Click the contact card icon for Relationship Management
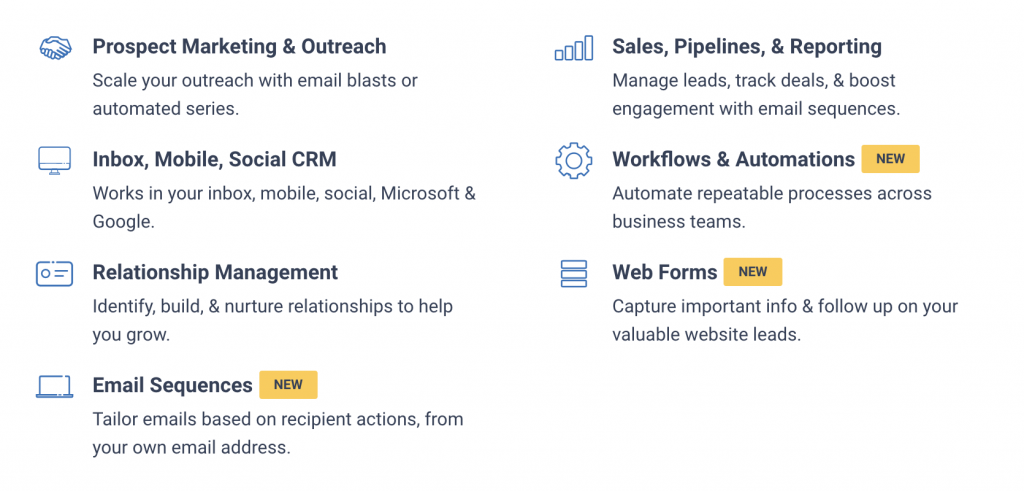1024x491 pixels. click(54, 273)
